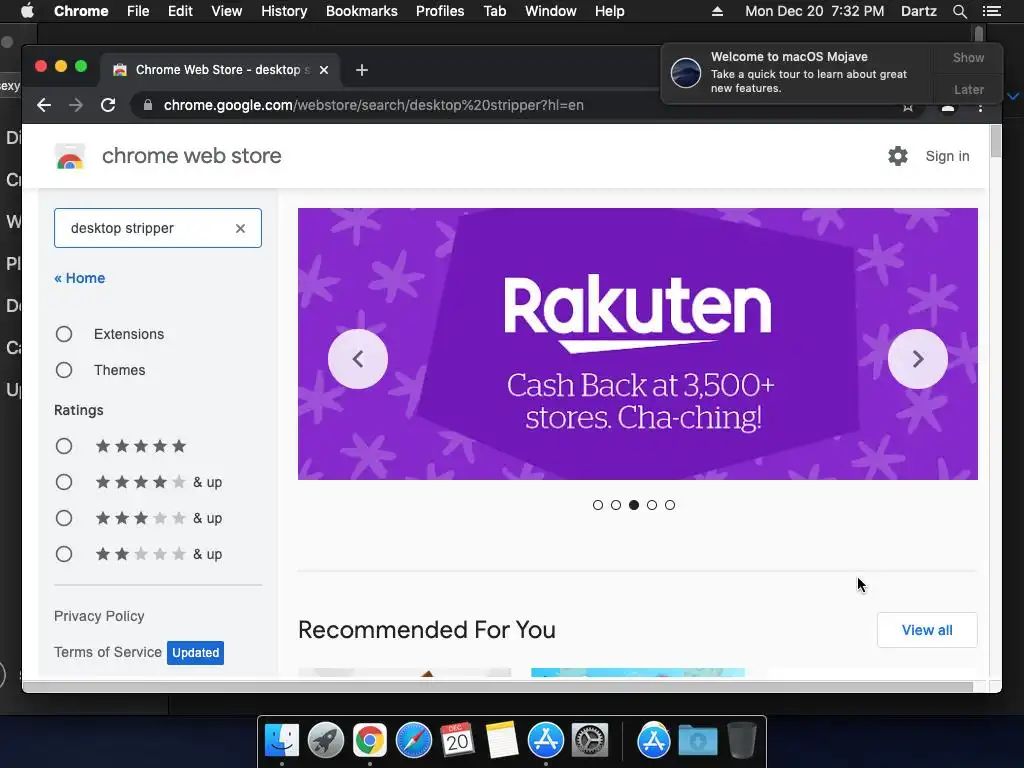Close the Chrome Web Store tab

tap(324, 70)
